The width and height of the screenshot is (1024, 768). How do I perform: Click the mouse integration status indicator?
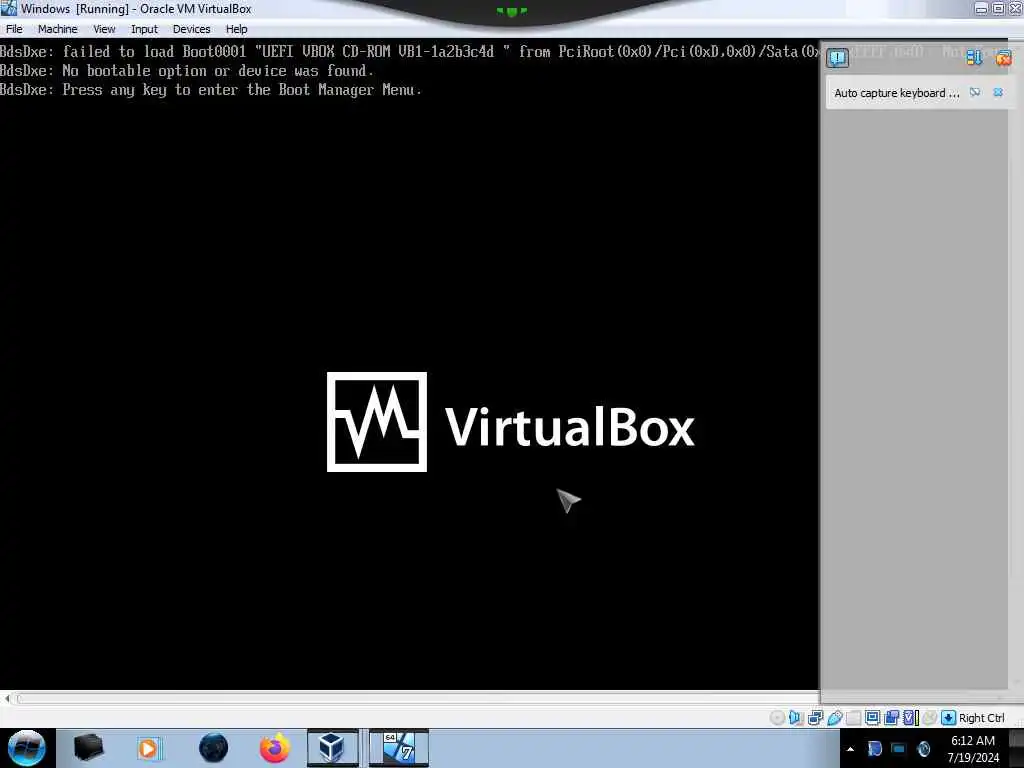[x=930, y=718]
